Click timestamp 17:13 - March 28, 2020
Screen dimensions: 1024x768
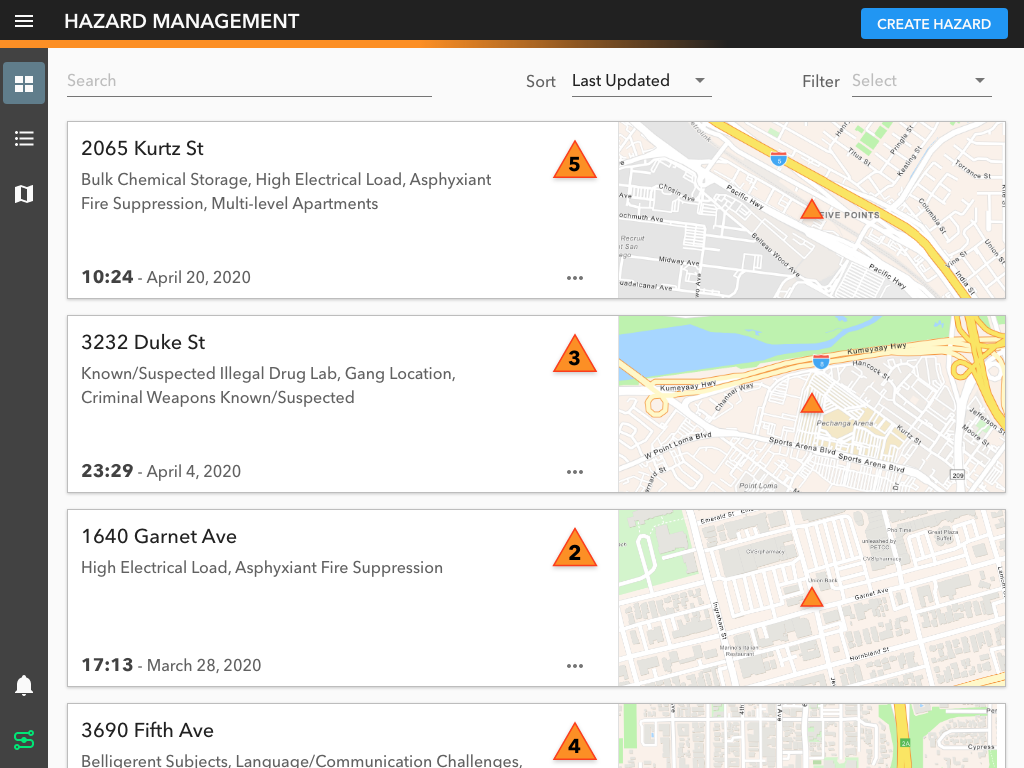tap(171, 665)
